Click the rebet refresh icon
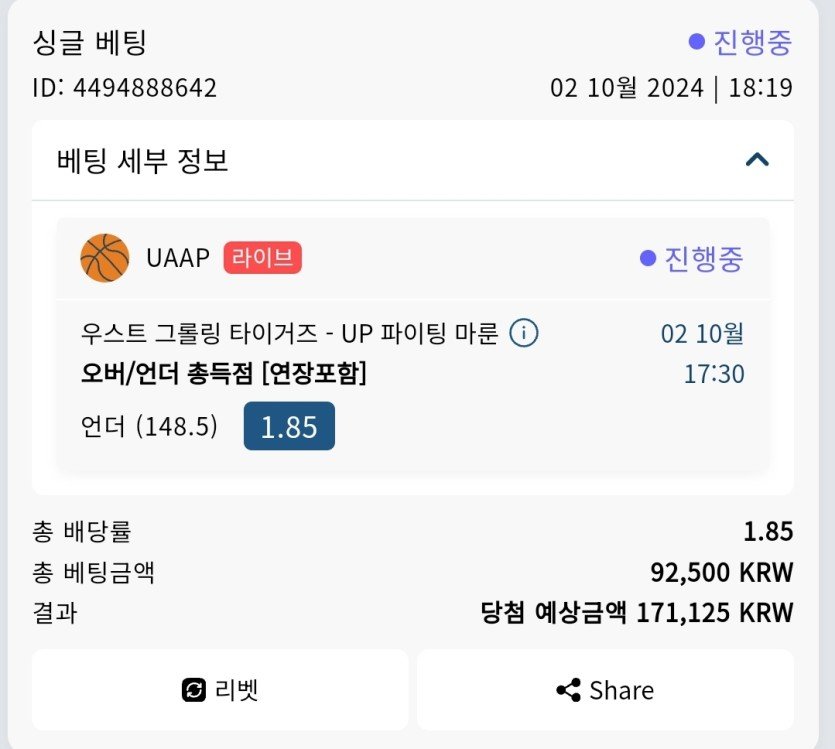 coord(193,690)
